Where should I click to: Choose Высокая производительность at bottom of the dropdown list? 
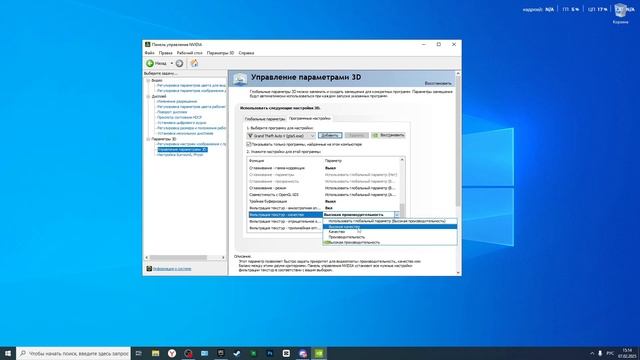coord(390,242)
